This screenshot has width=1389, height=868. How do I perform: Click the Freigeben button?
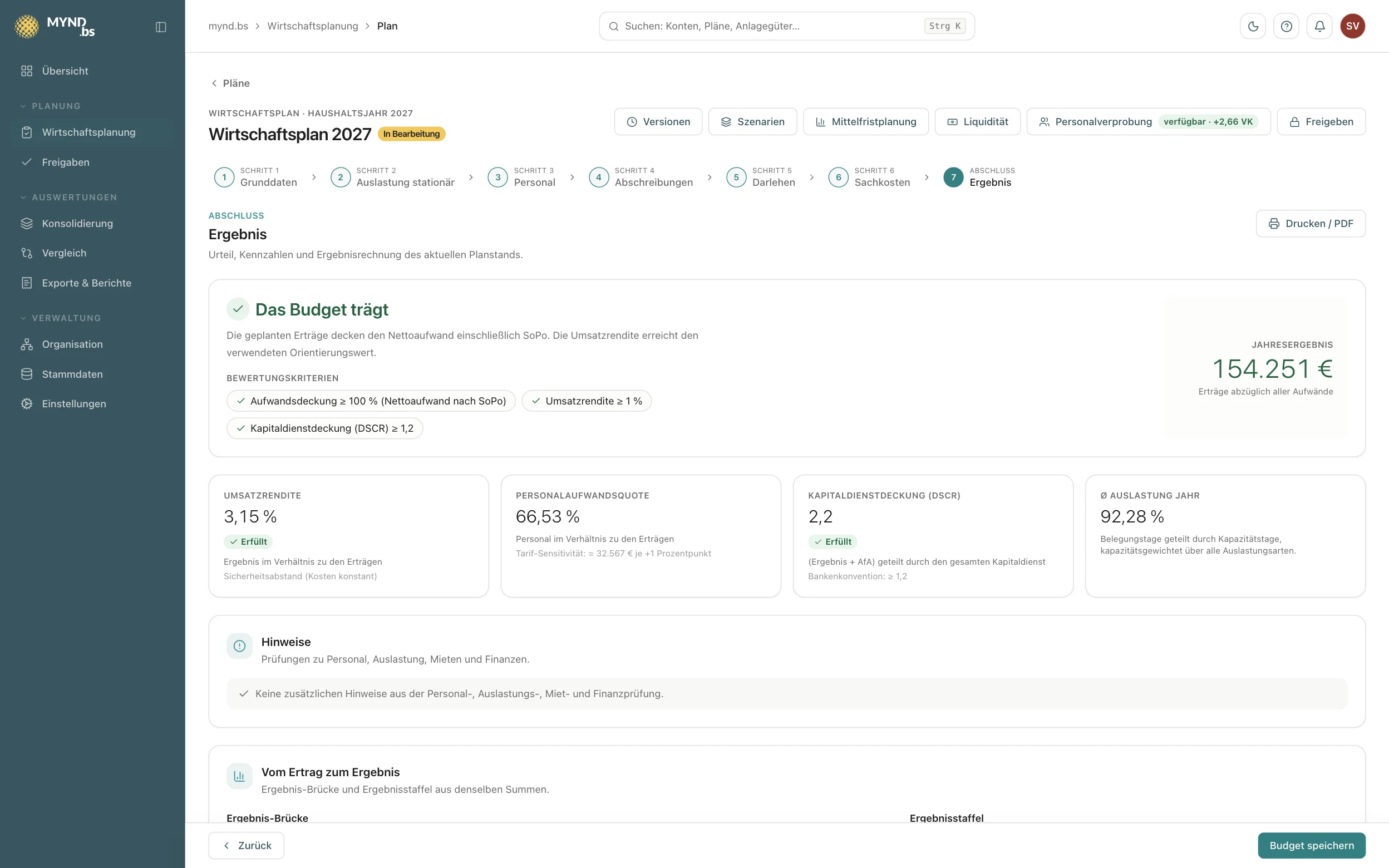point(1321,122)
